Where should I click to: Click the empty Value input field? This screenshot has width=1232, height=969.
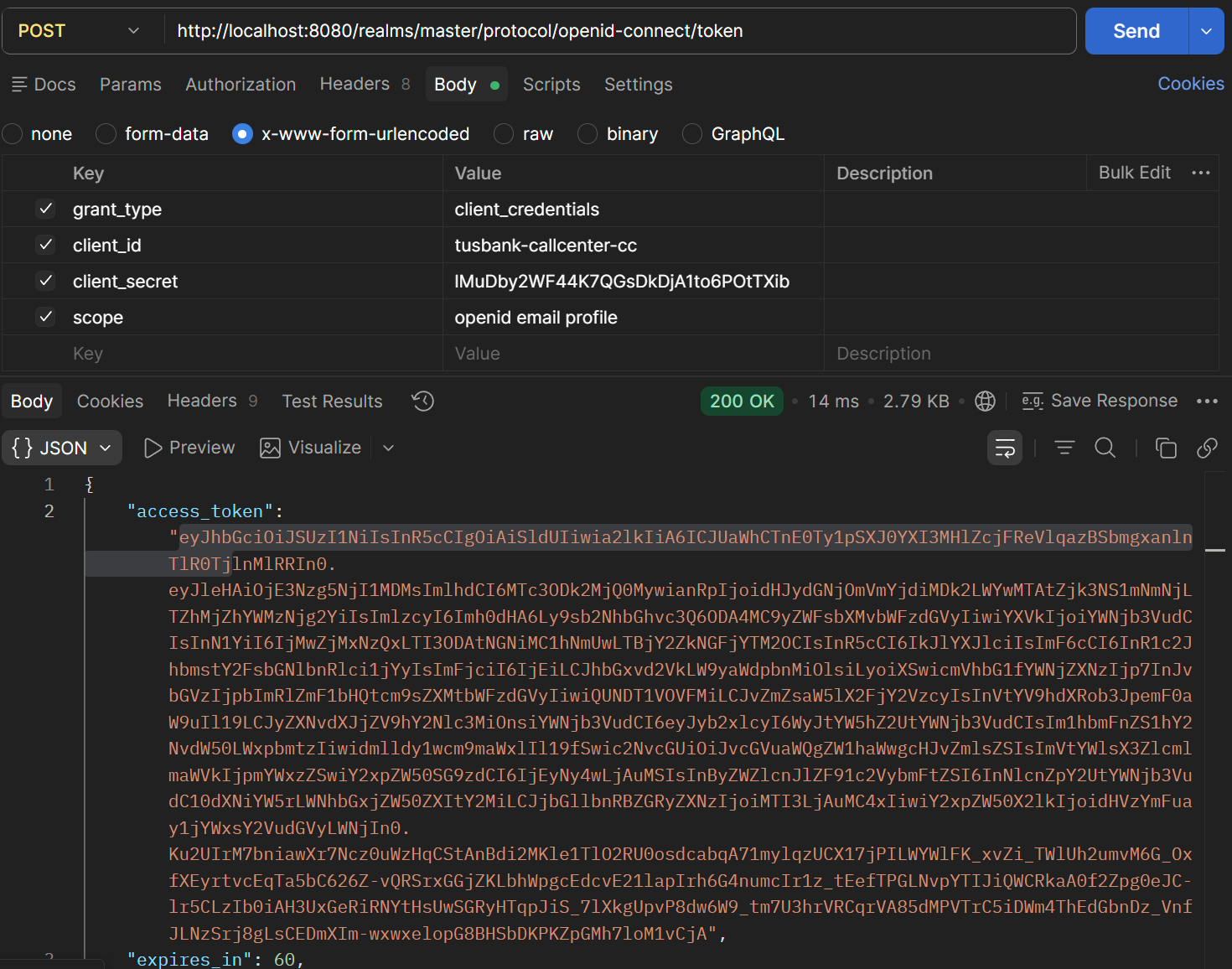(634, 354)
